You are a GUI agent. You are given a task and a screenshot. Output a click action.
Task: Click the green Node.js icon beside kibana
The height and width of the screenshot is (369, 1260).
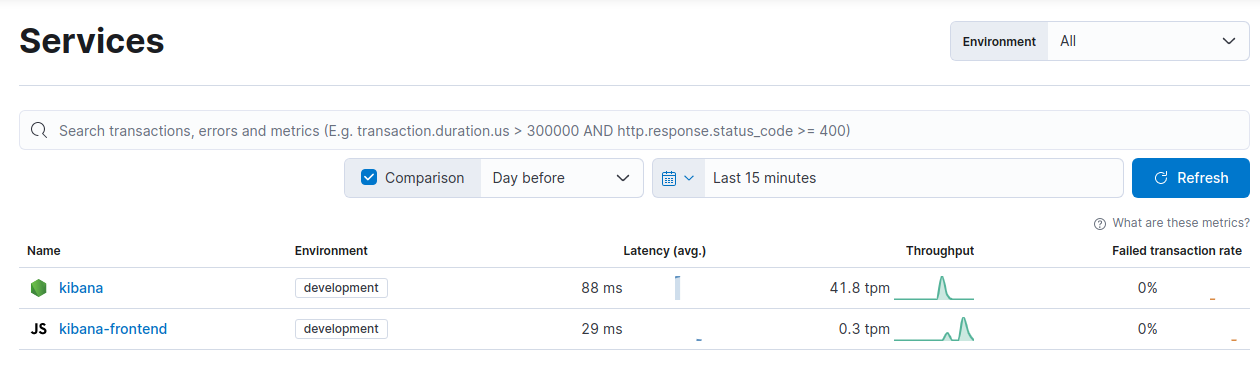[x=38, y=288]
